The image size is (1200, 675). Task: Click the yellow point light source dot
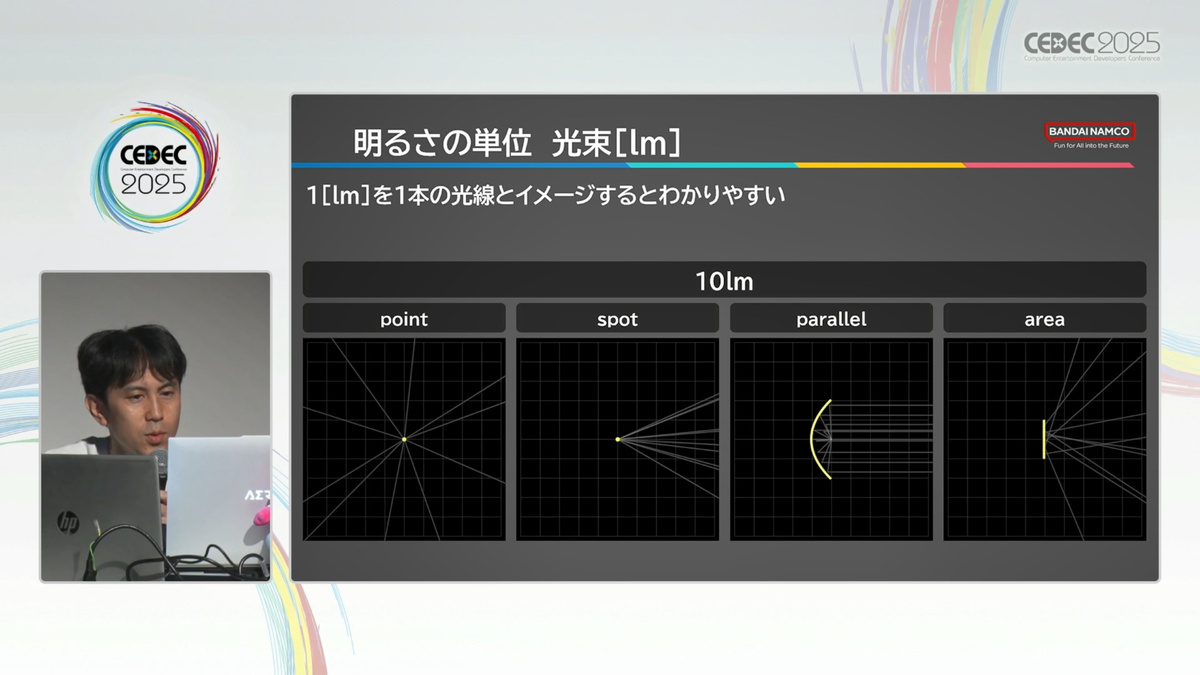click(x=404, y=439)
